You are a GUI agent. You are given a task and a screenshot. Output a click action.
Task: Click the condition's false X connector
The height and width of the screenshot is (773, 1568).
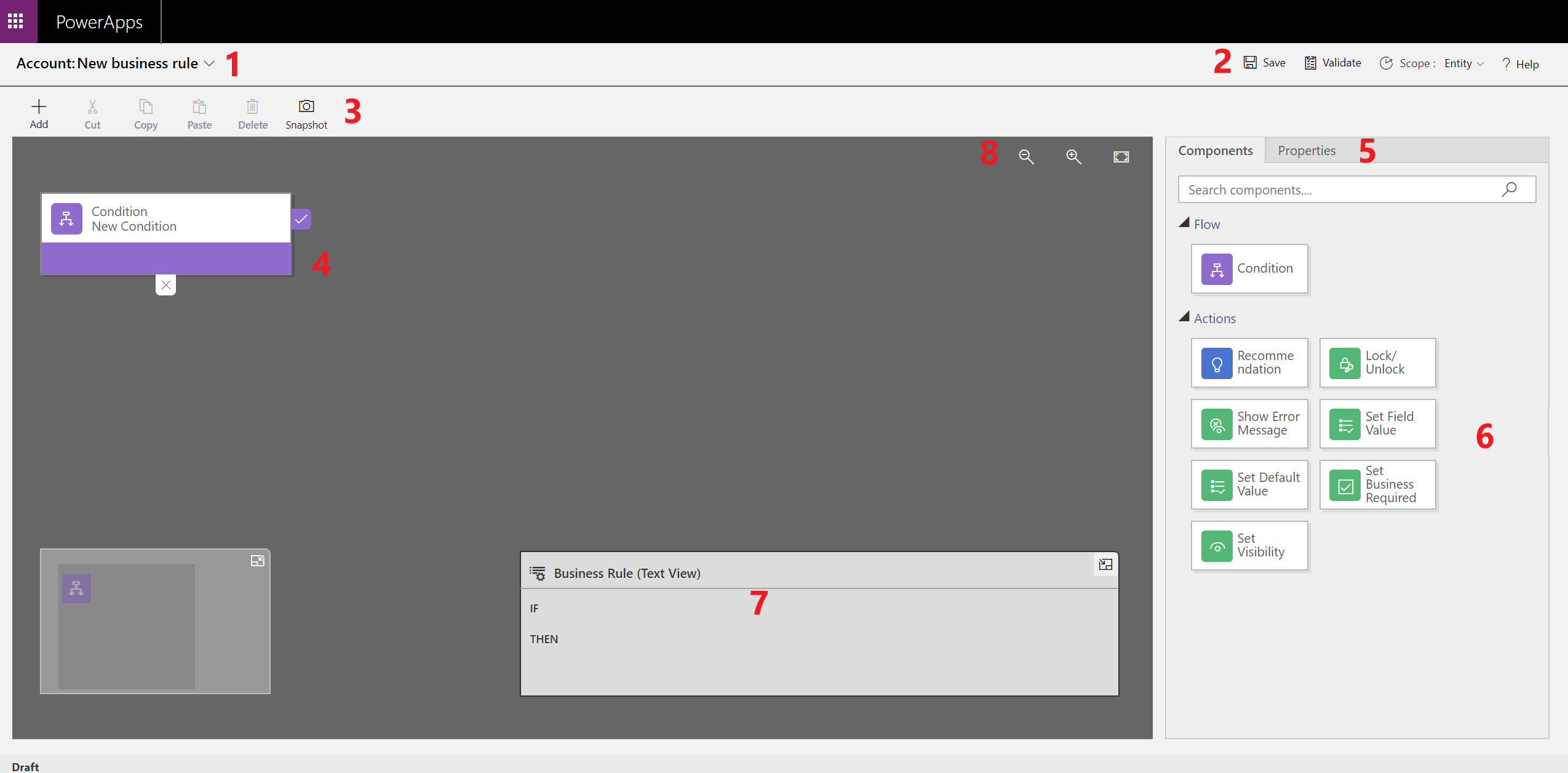(165, 285)
